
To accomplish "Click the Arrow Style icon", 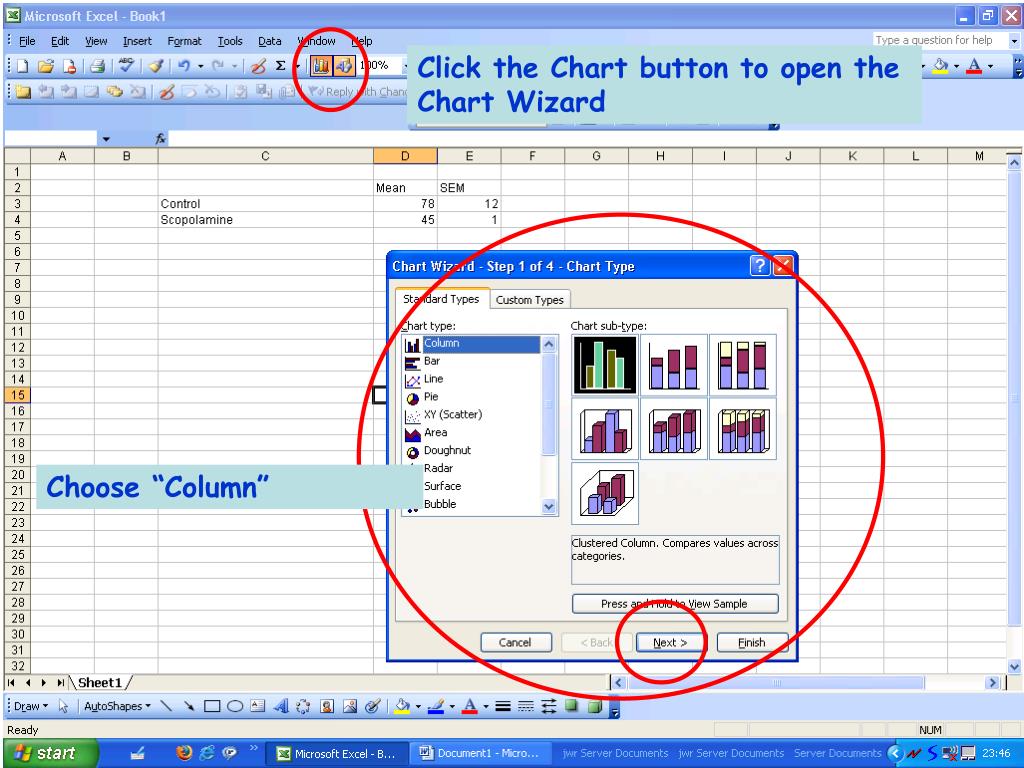I will click(x=549, y=706).
